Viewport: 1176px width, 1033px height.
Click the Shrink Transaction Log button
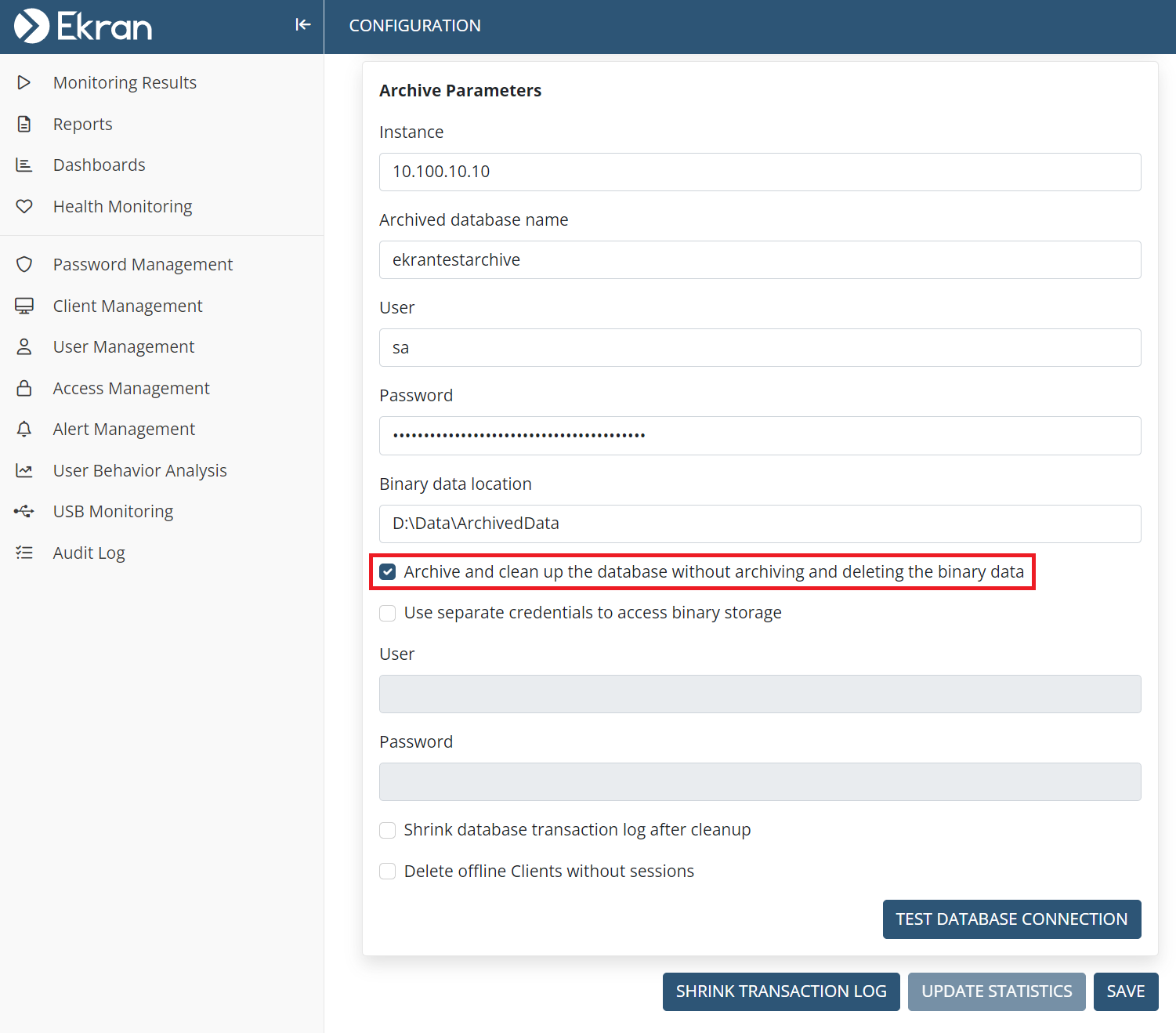point(780,991)
